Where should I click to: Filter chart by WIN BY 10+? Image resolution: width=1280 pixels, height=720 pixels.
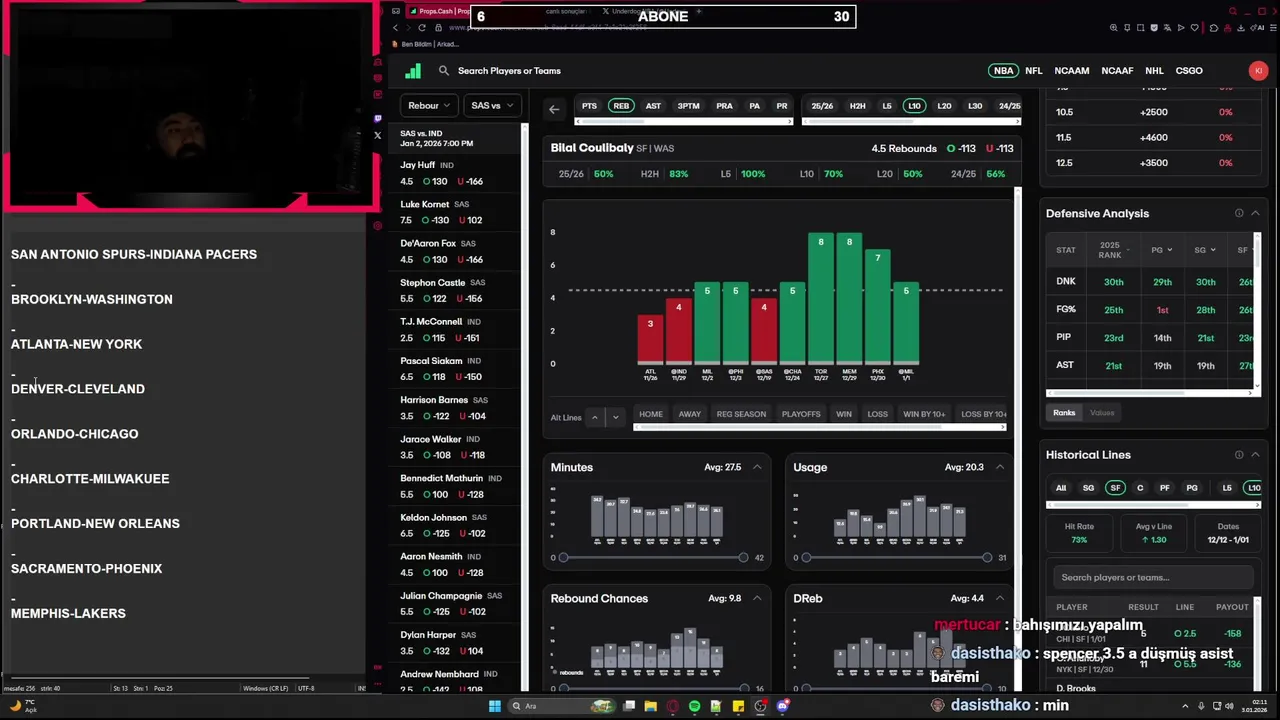[924, 414]
